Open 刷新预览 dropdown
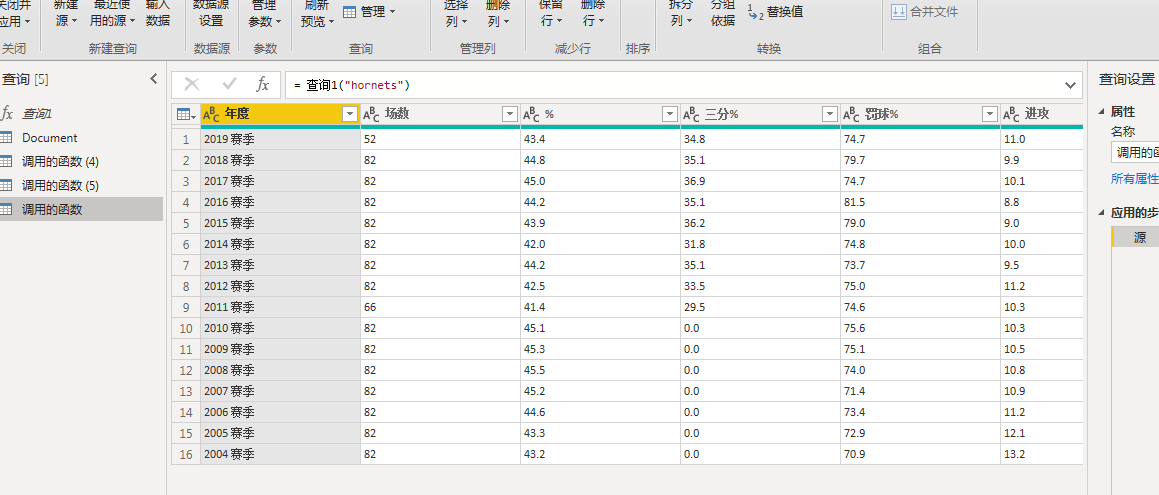This screenshot has height=495, width=1159. click(x=318, y=13)
